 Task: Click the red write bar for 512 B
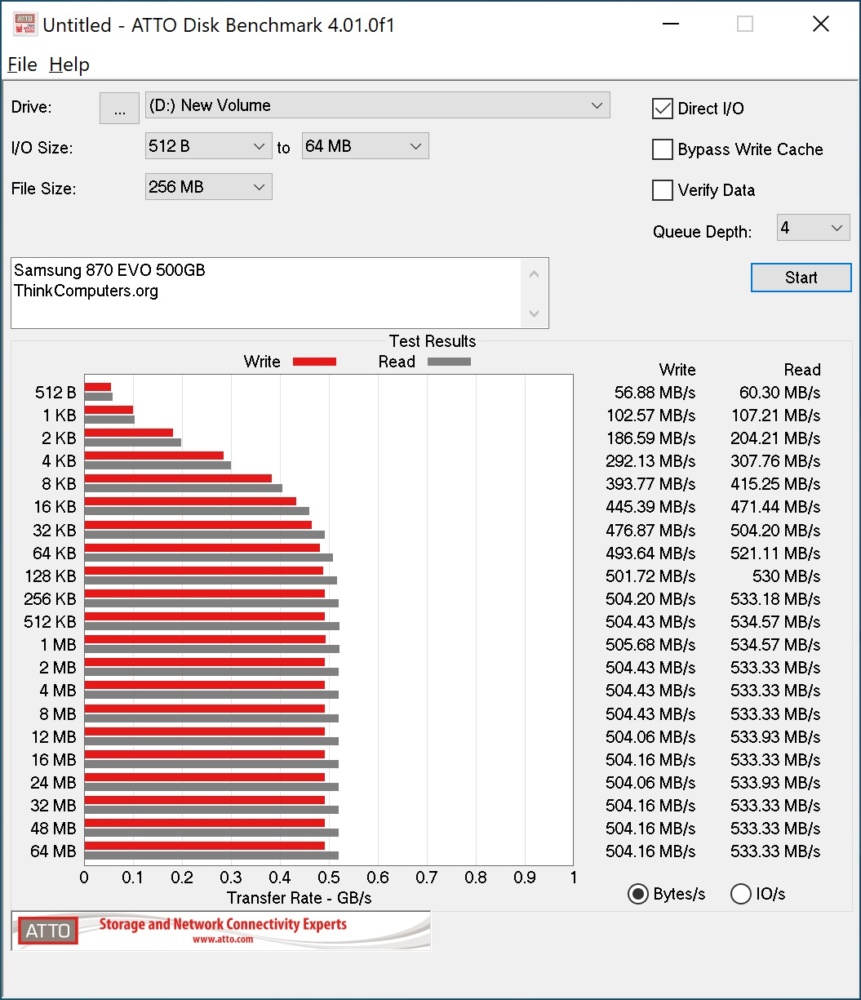pos(98,387)
